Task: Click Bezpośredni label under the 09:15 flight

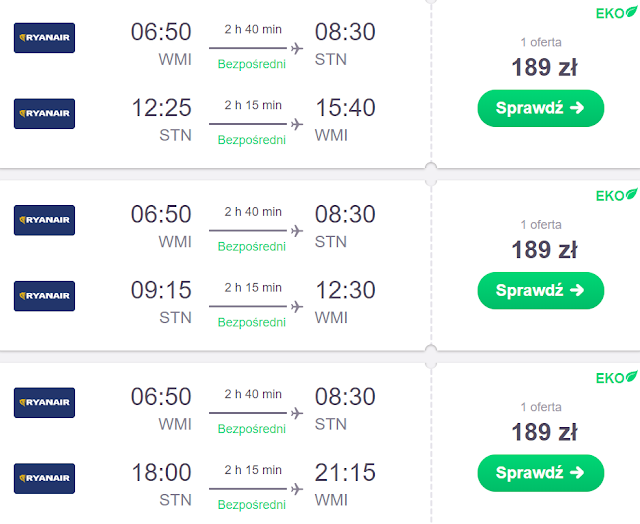Action: click(x=252, y=323)
